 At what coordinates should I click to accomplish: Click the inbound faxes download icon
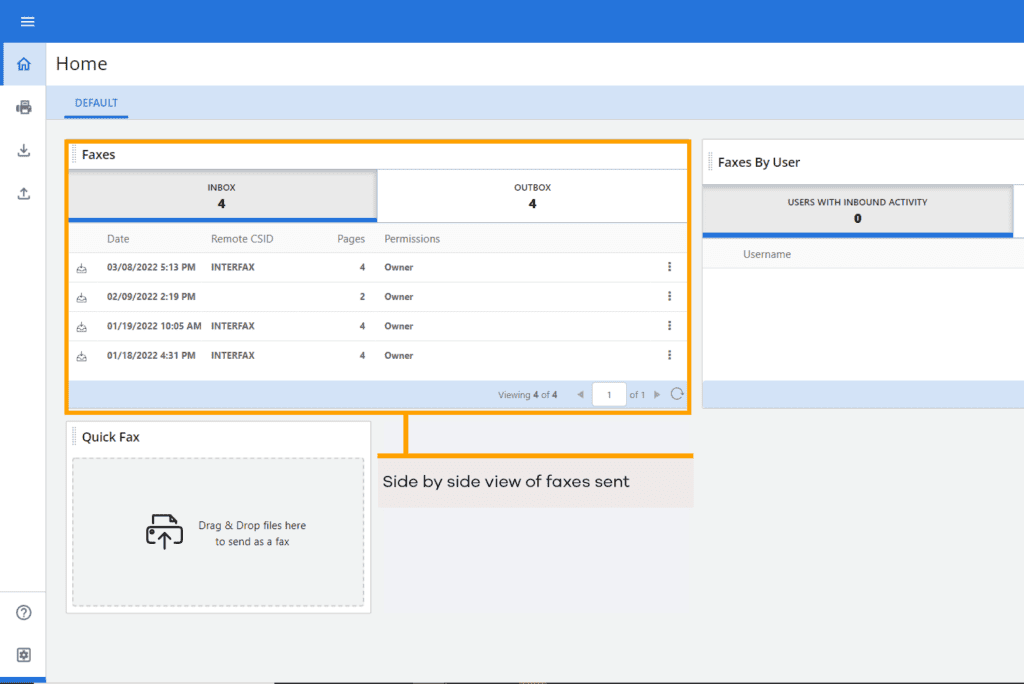(x=23, y=150)
